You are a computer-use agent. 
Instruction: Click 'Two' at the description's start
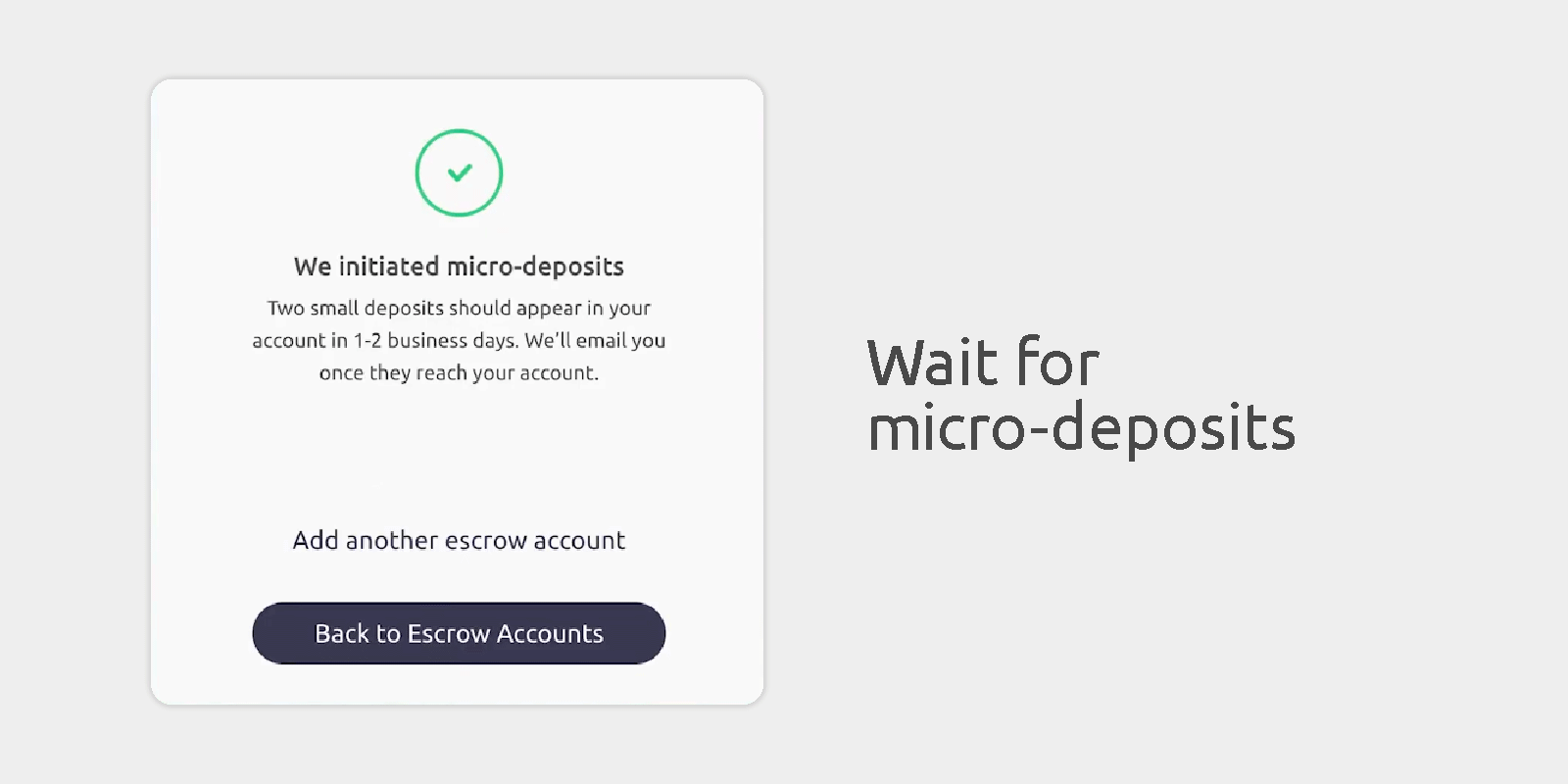tap(285, 308)
